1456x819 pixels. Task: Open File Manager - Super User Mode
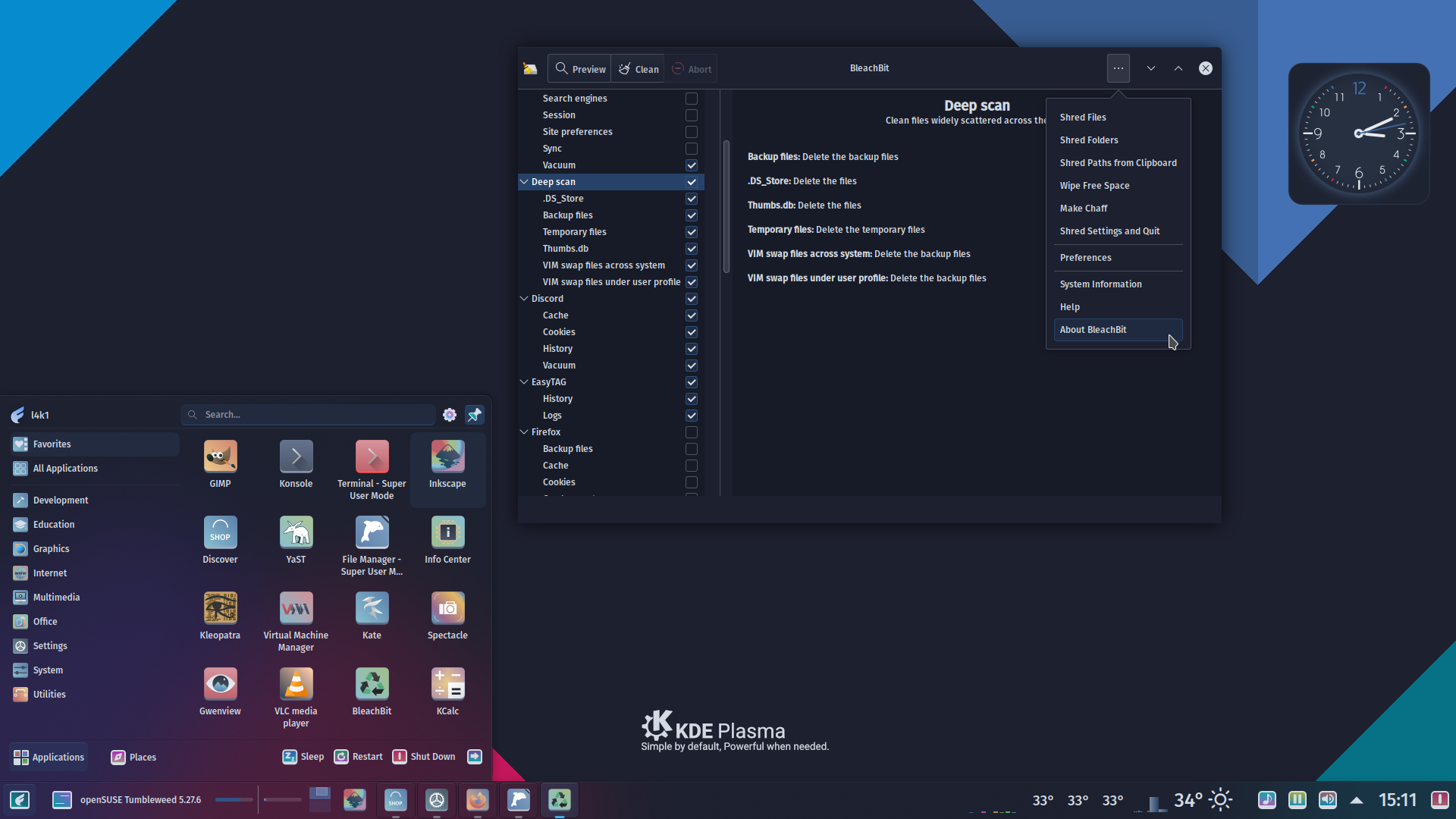pos(372,545)
